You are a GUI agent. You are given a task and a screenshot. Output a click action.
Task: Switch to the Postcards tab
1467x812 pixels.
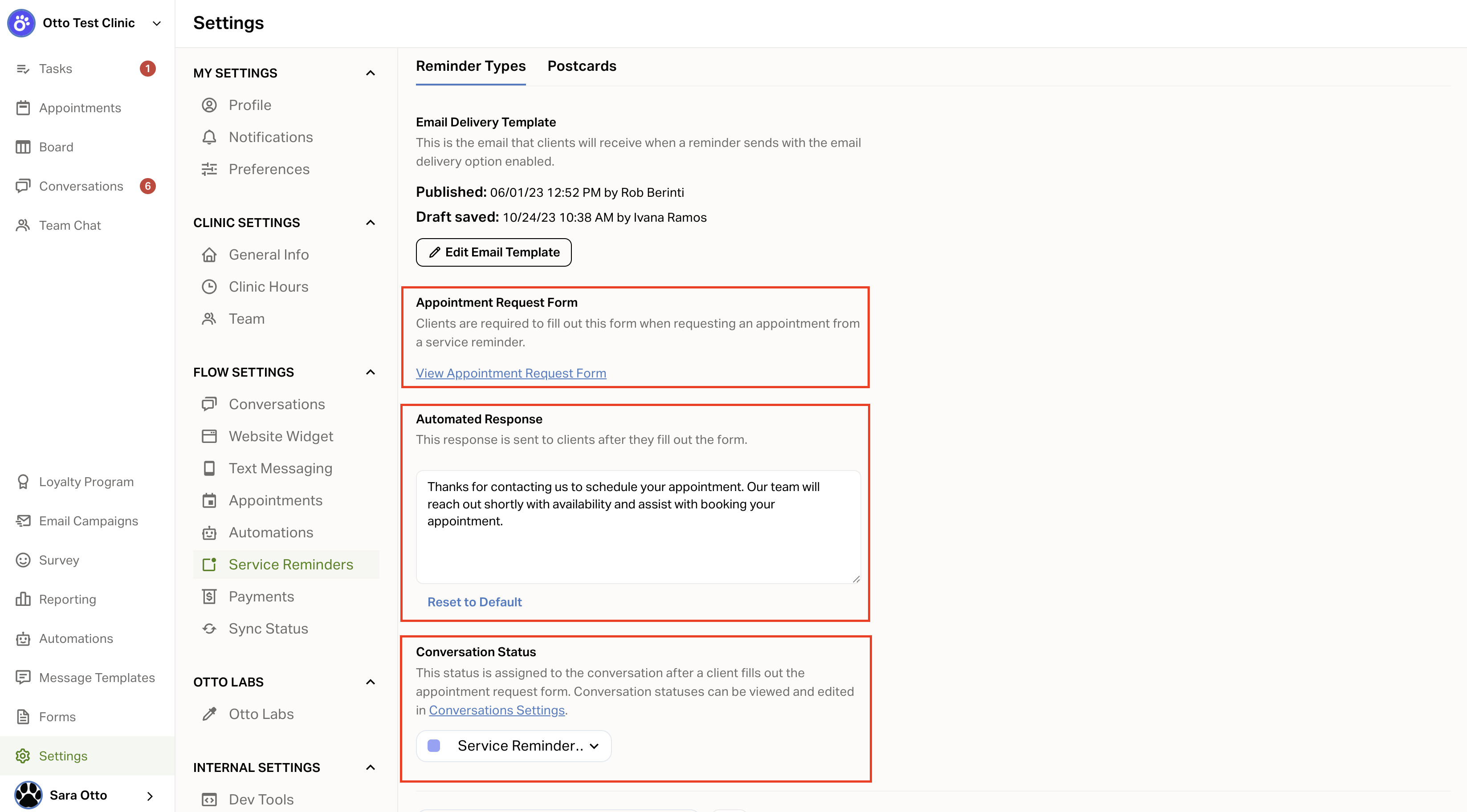point(582,67)
